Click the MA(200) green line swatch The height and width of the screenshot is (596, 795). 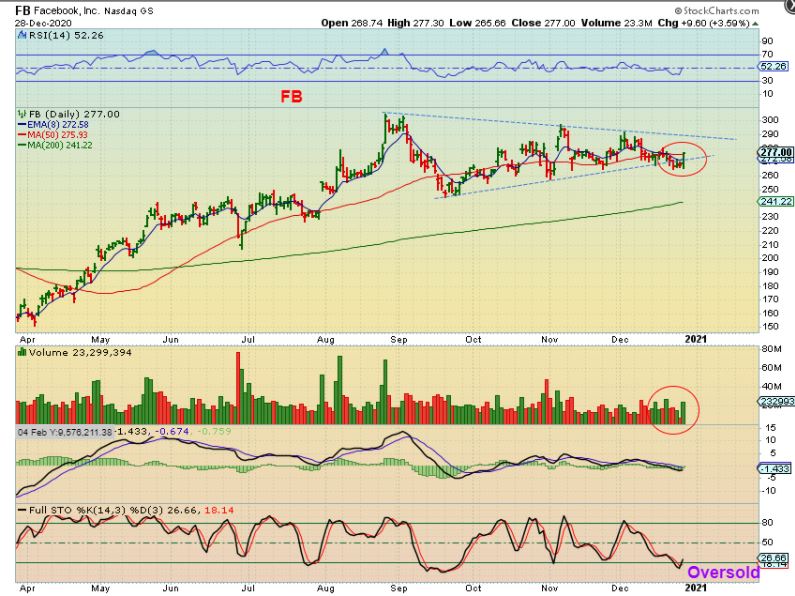click(x=22, y=145)
